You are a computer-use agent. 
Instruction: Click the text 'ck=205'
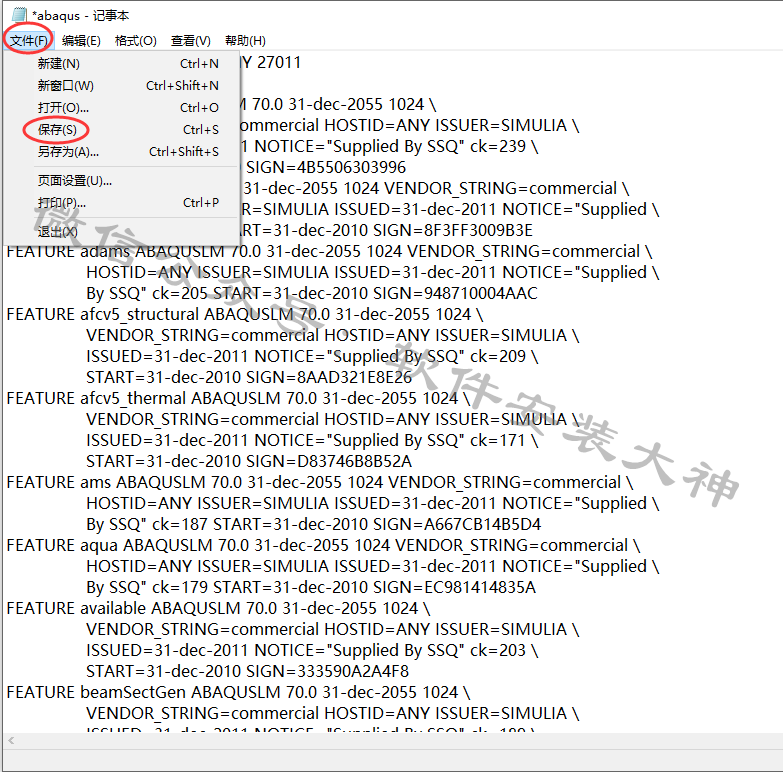pyautogui.click(x=180, y=293)
